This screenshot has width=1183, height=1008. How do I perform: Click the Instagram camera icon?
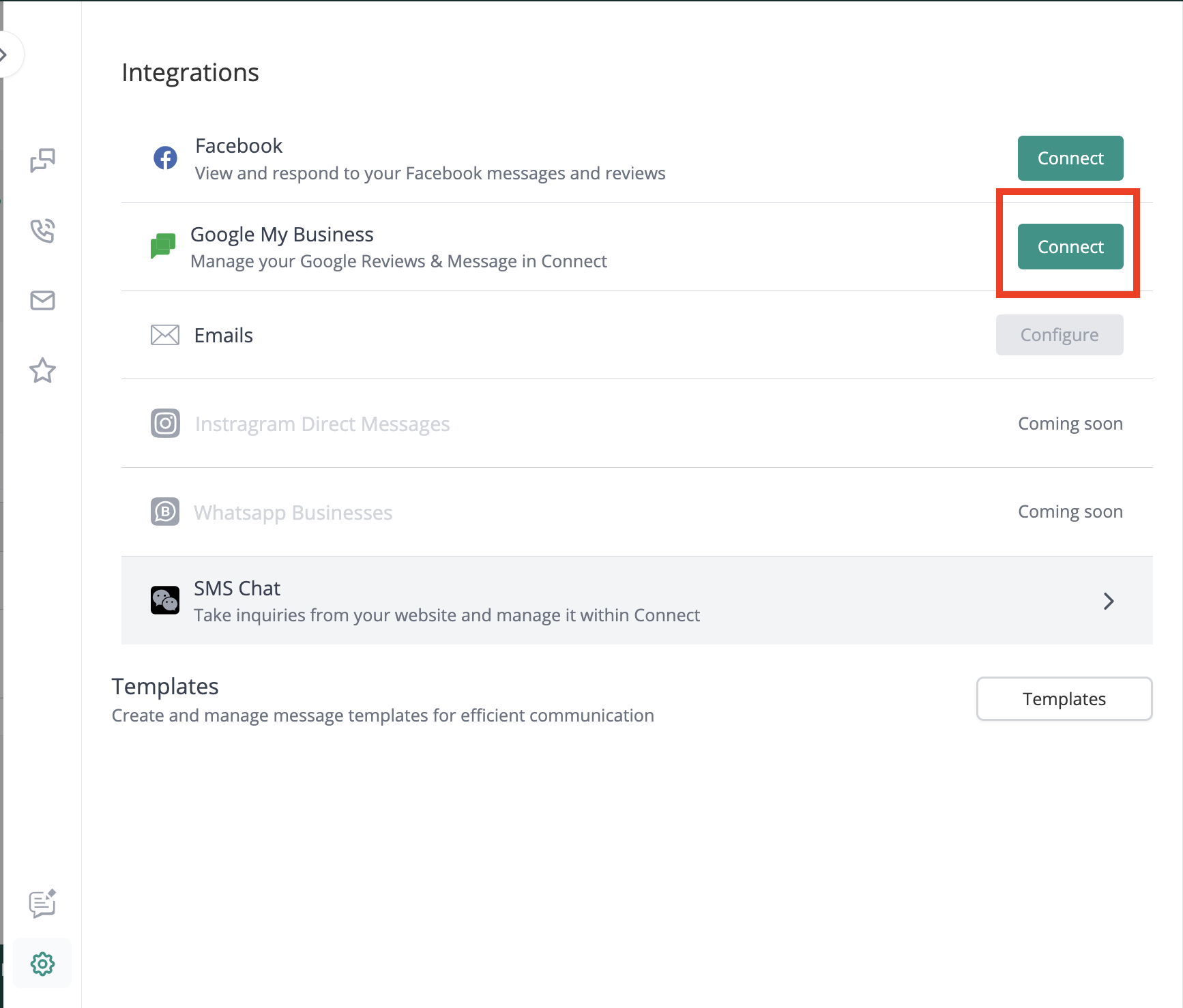click(x=165, y=424)
